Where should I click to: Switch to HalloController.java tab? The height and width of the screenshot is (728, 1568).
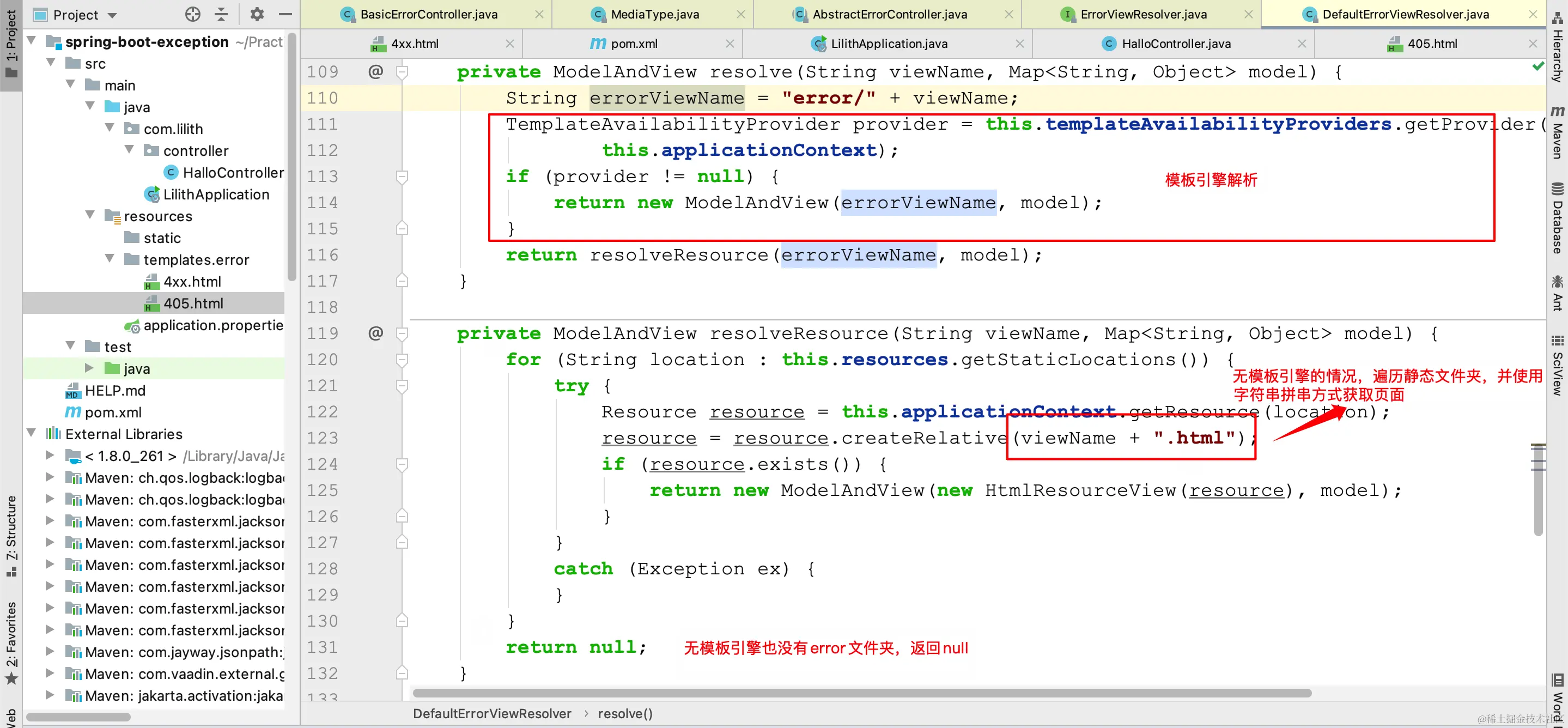[1175, 44]
